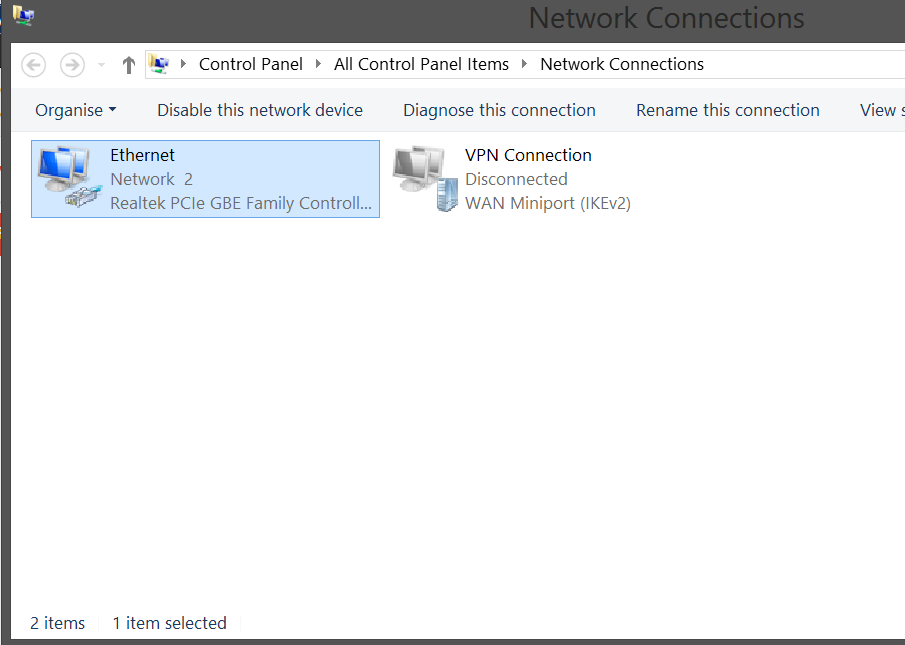Go back using the Back arrow button
This screenshot has height=645, width=905.
point(34,65)
